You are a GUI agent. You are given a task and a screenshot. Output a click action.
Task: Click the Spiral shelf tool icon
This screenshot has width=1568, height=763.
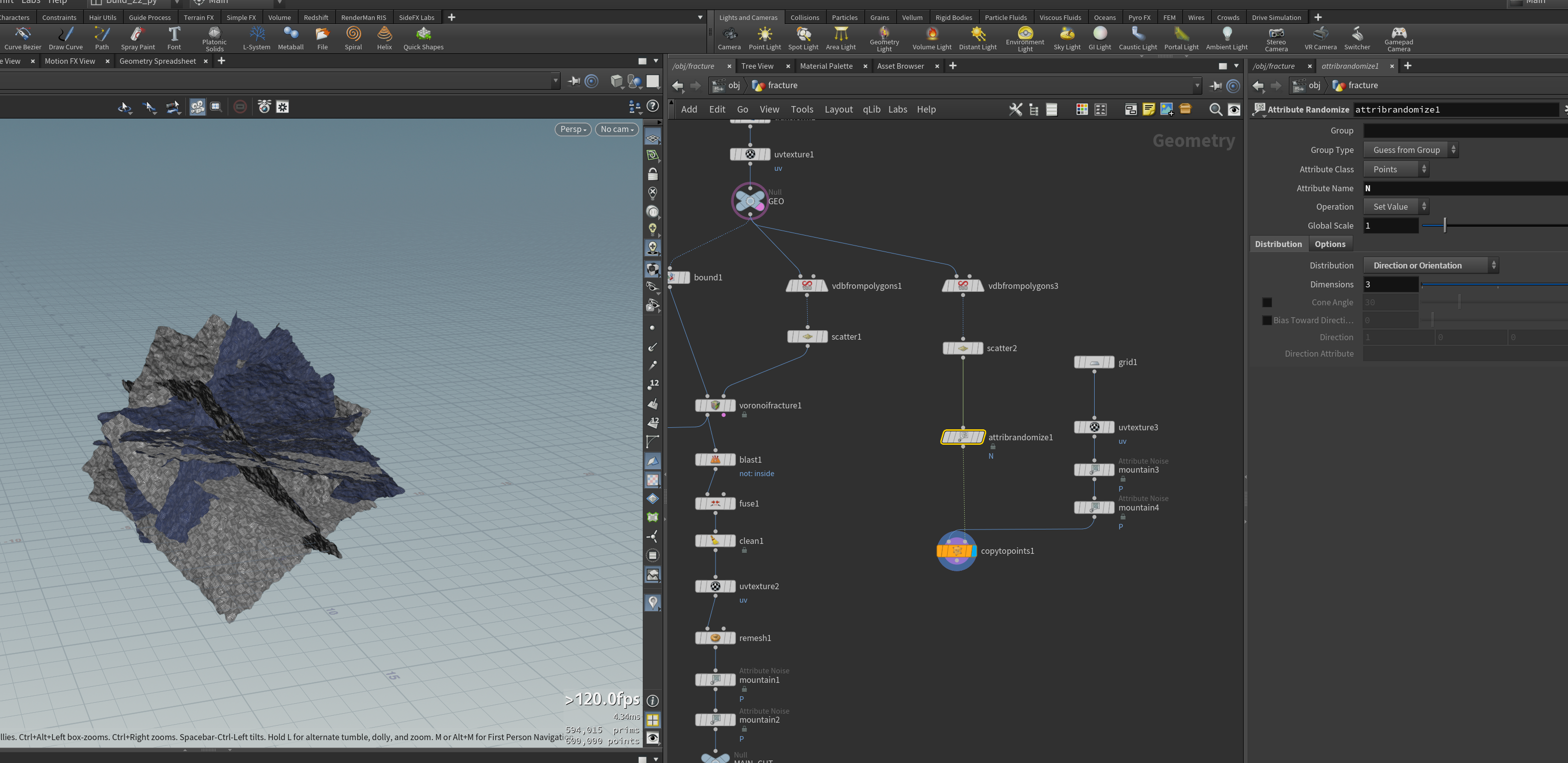[x=354, y=33]
